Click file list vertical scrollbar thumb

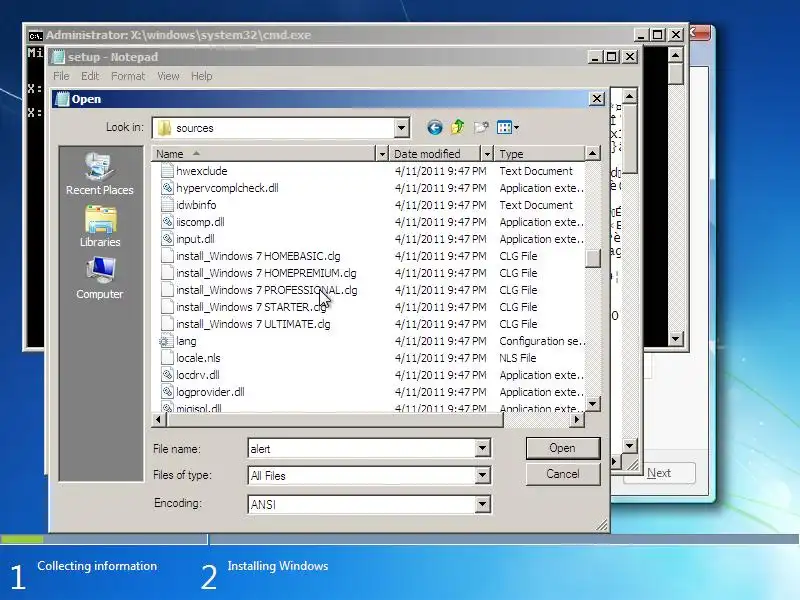(593, 258)
